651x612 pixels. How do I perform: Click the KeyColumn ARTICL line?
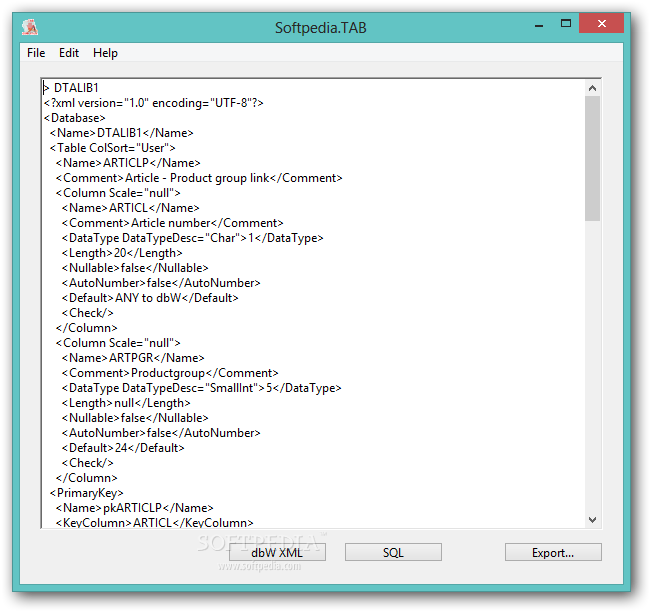click(x=154, y=522)
